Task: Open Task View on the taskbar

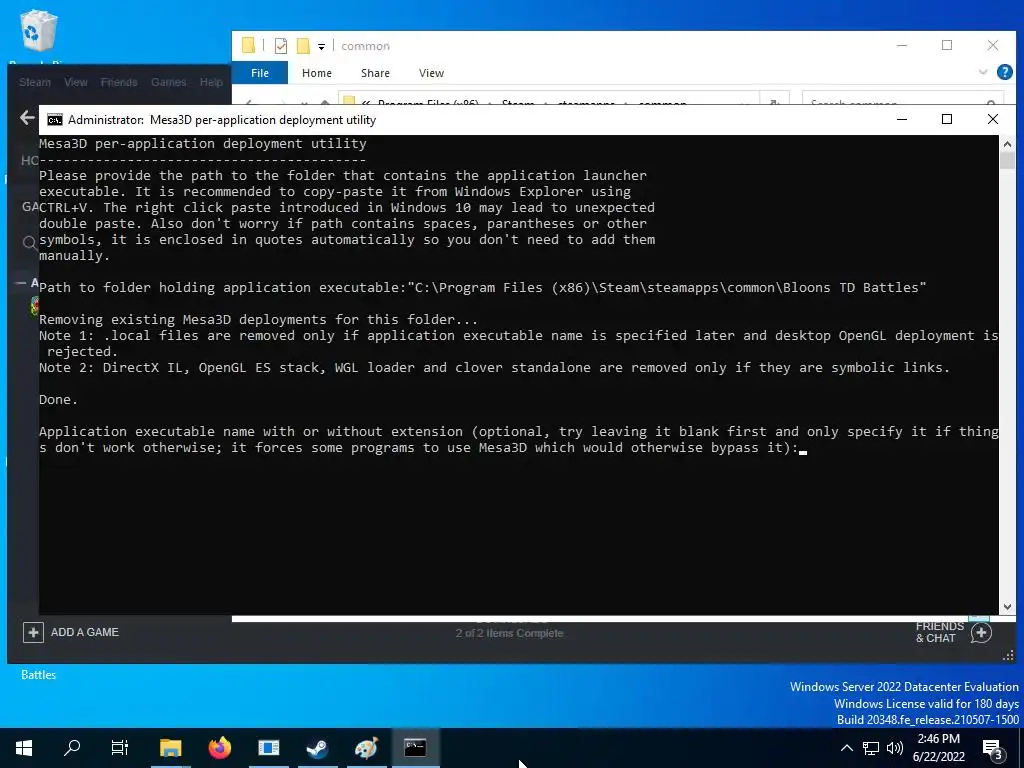Action: point(120,748)
